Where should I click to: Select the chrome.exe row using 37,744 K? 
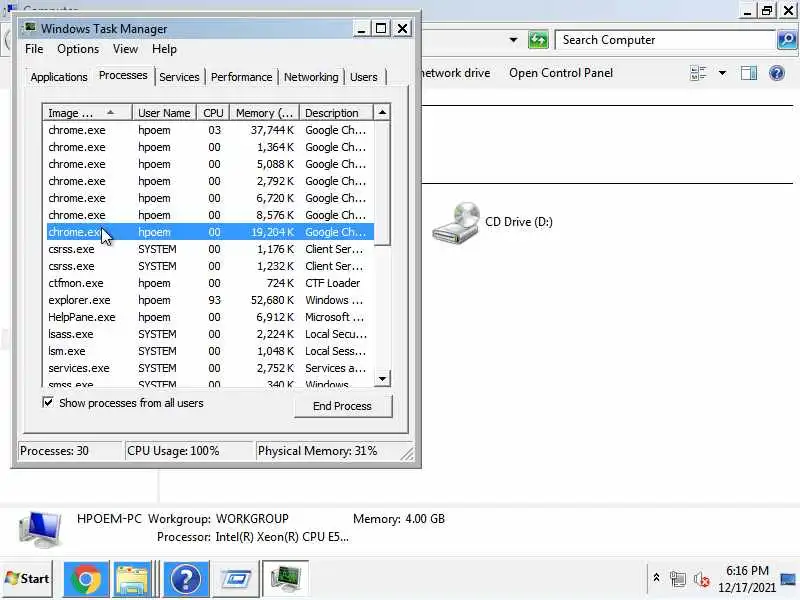[210, 130]
